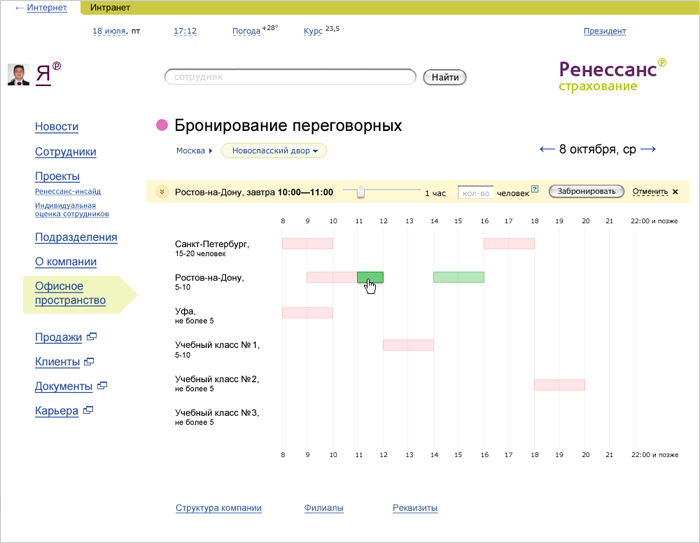The width and height of the screenshot is (700, 543).
Task: Click the сотрудник search field
Action: (290, 77)
